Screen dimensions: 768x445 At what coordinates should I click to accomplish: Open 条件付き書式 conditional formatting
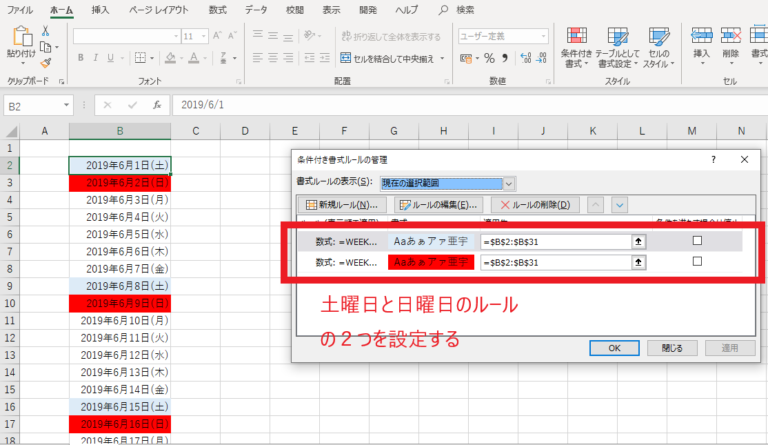pyautogui.click(x=576, y=47)
